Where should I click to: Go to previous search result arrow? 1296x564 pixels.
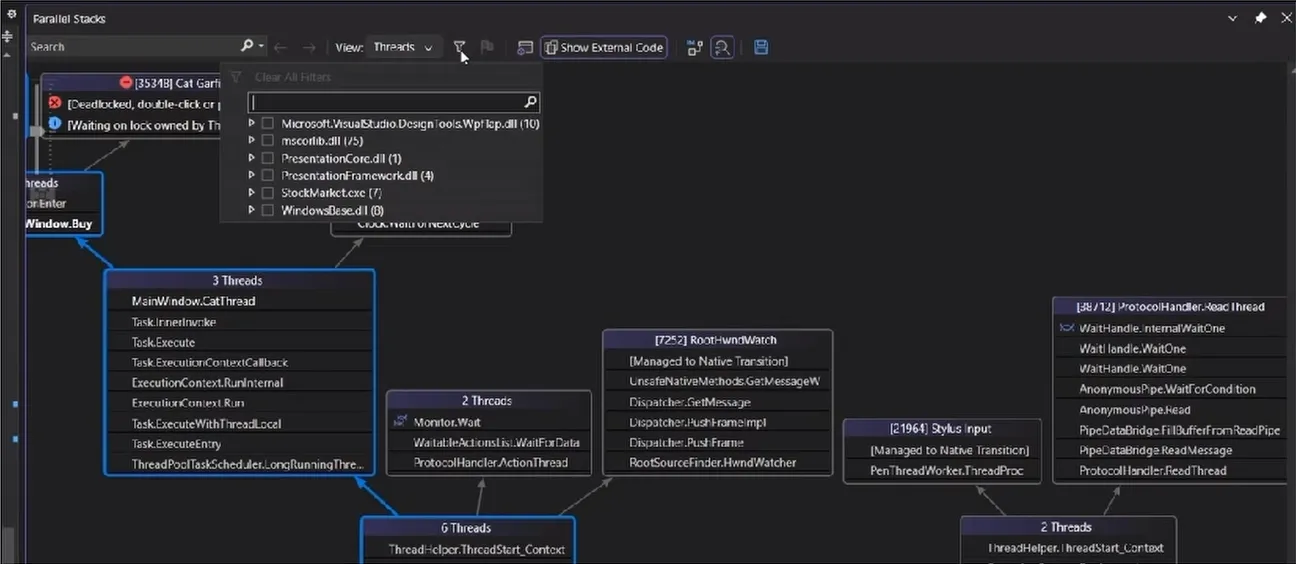tap(280, 47)
